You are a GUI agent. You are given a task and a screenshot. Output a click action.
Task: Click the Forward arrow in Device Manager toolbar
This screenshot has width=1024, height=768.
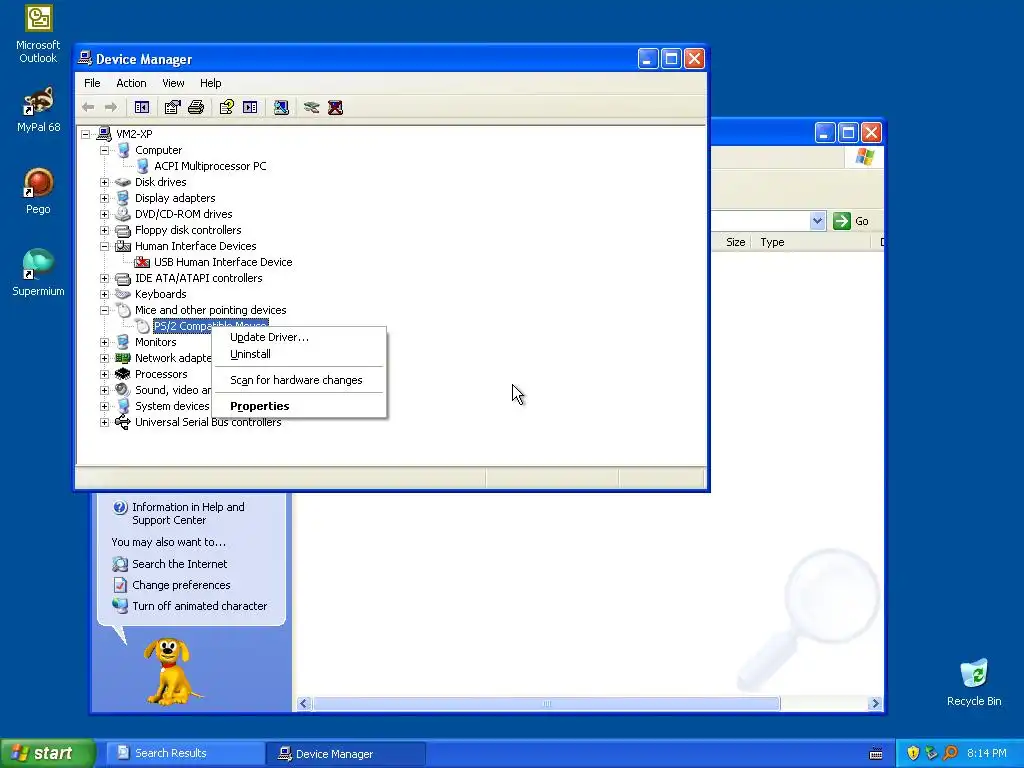(x=111, y=107)
